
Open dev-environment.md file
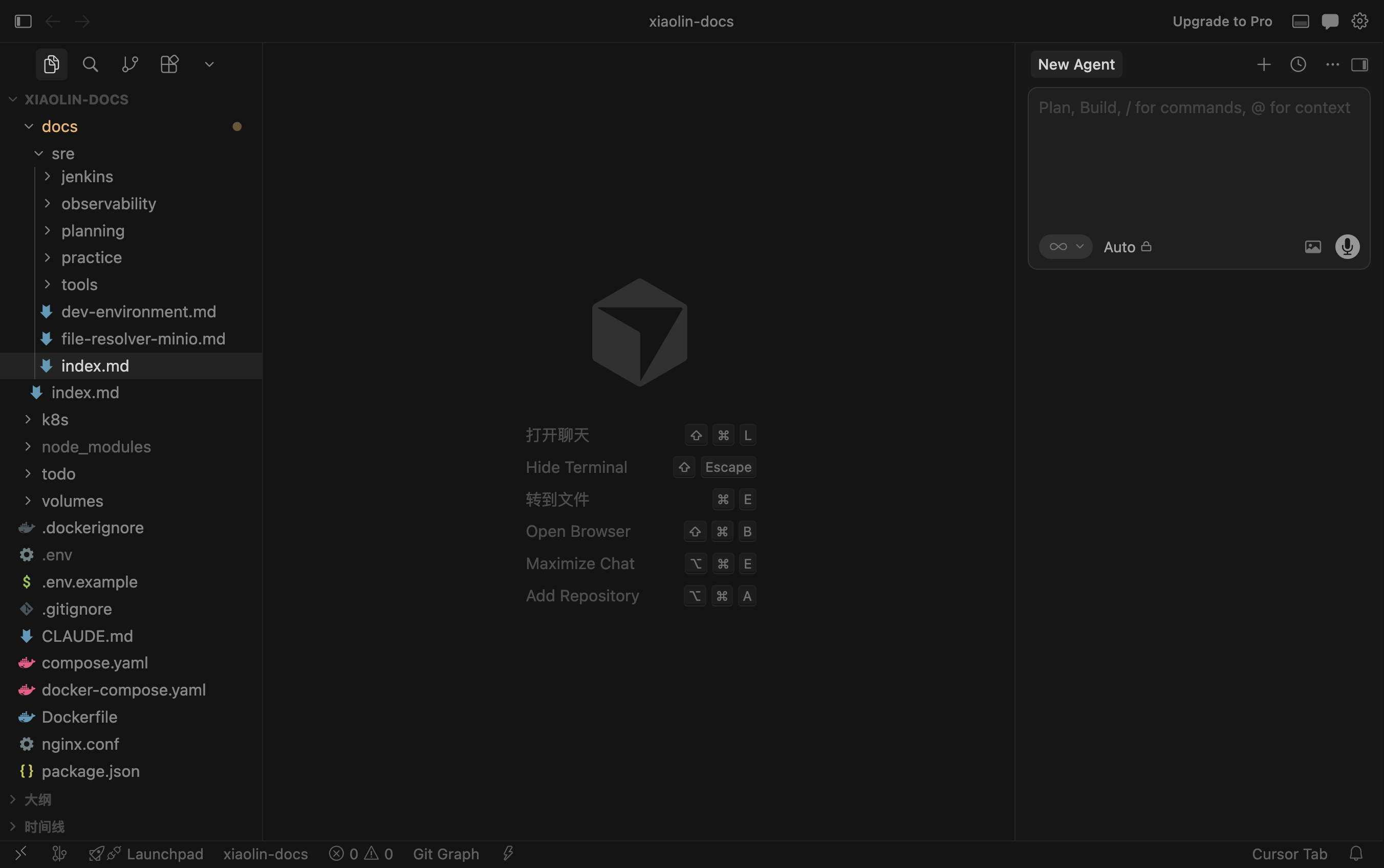point(131,312)
